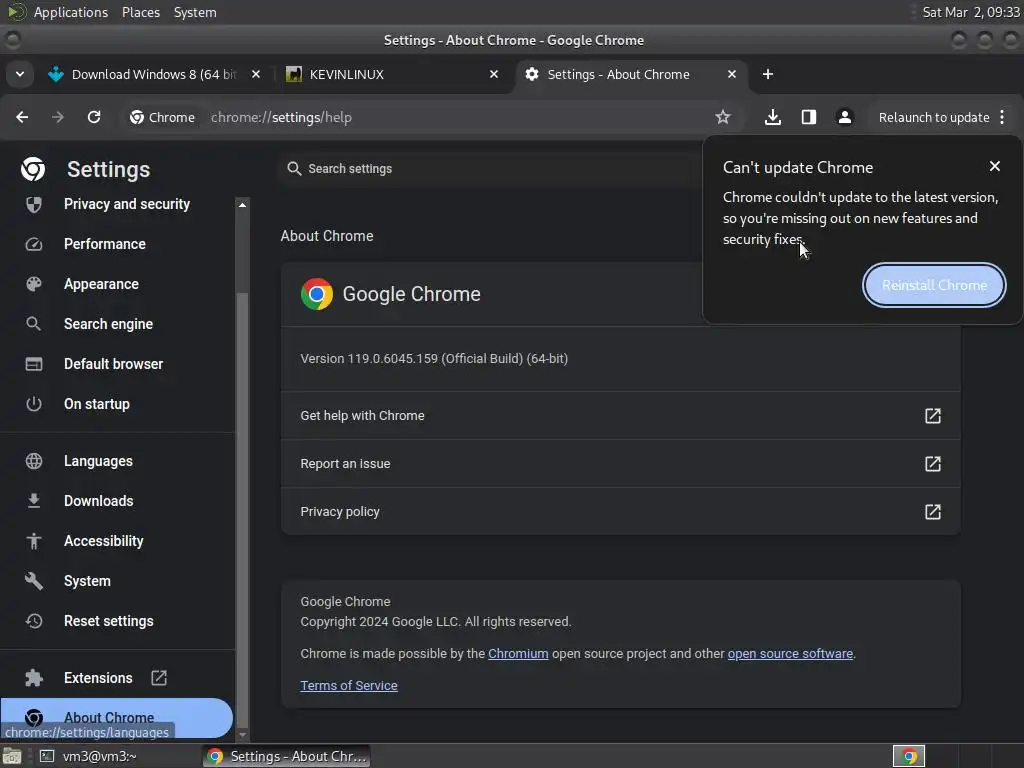Click the Default browser icon in sidebar

coord(33,364)
